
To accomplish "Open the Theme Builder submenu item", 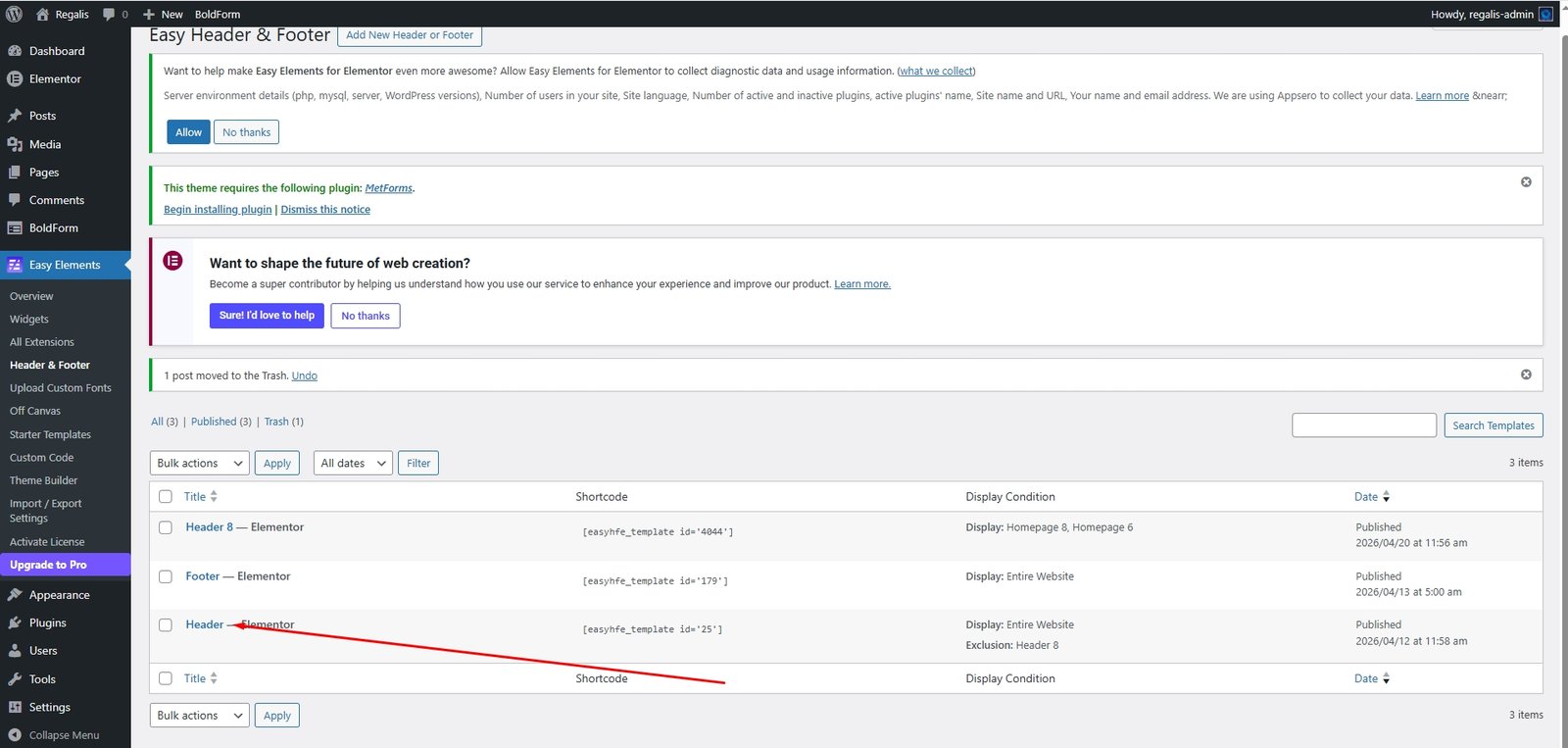I will tap(43, 480).
